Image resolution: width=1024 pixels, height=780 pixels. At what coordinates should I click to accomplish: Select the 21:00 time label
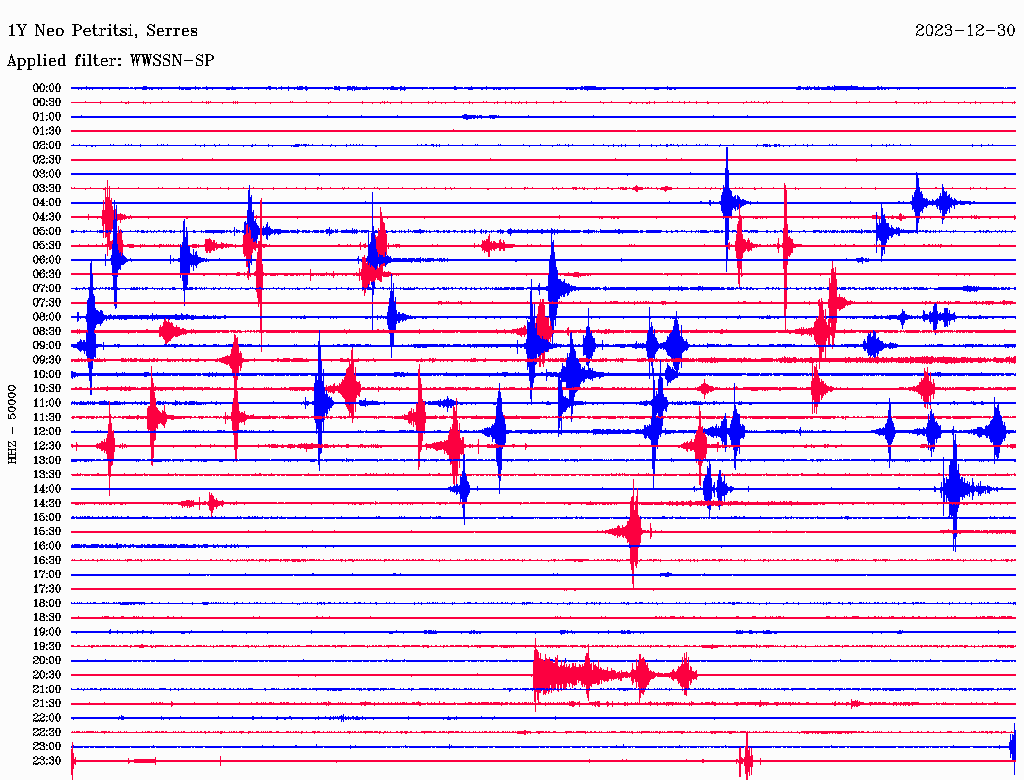click(47, 689)
